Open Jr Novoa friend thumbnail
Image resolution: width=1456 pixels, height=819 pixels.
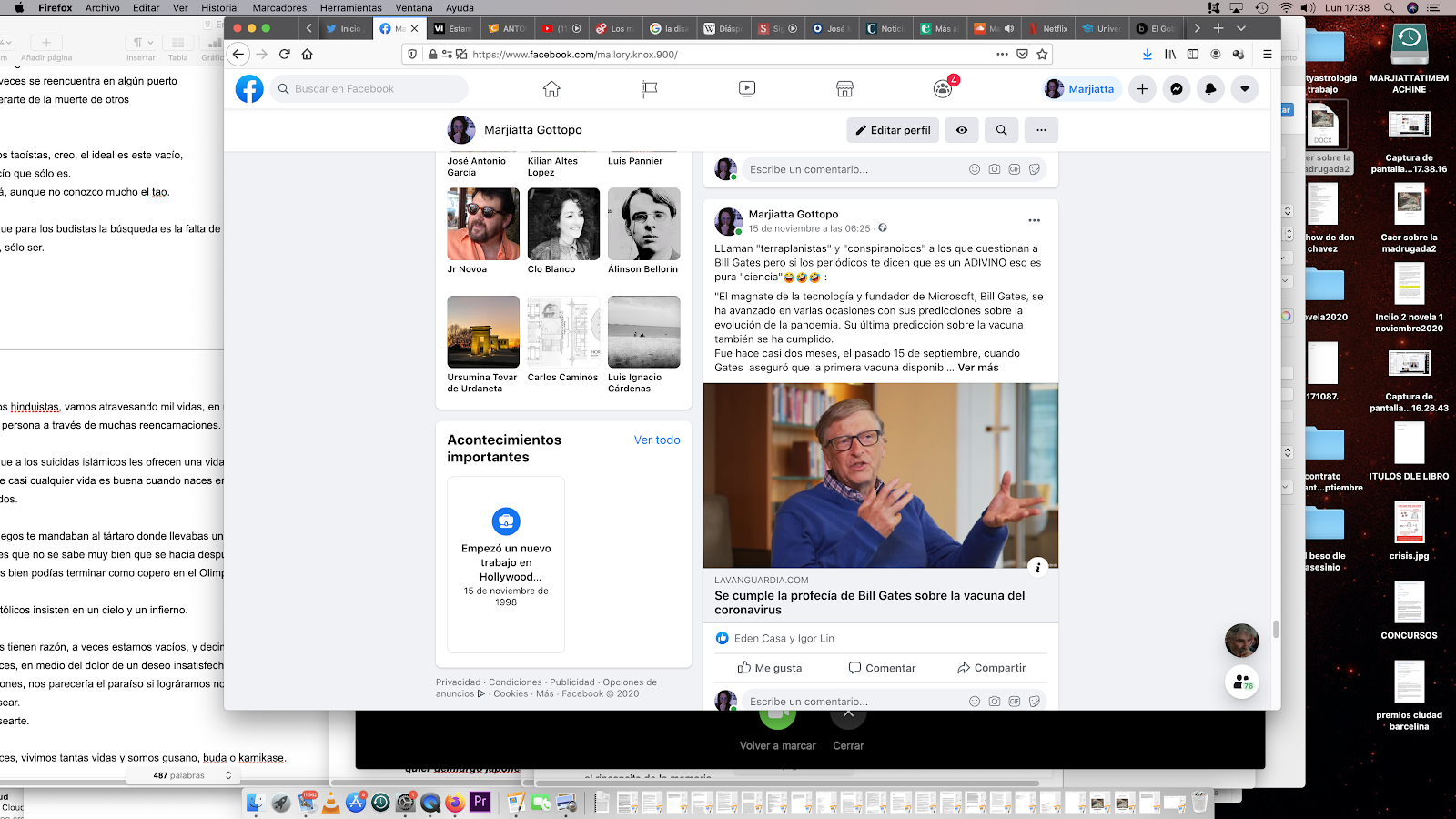pos(483,224)
